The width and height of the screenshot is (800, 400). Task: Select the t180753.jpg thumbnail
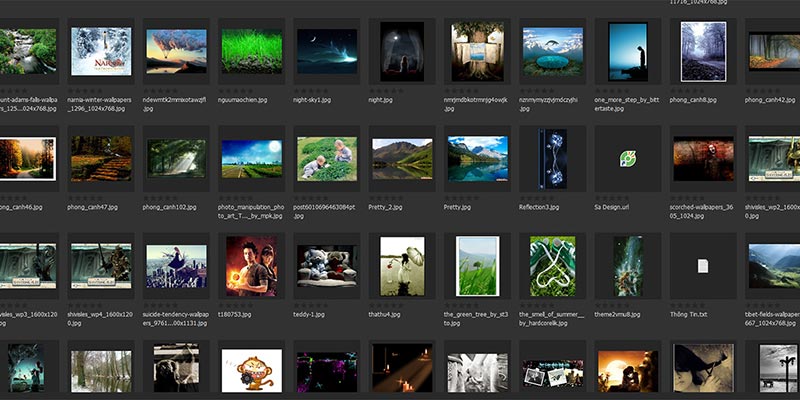pyautogui.click(x=252, y=266)
